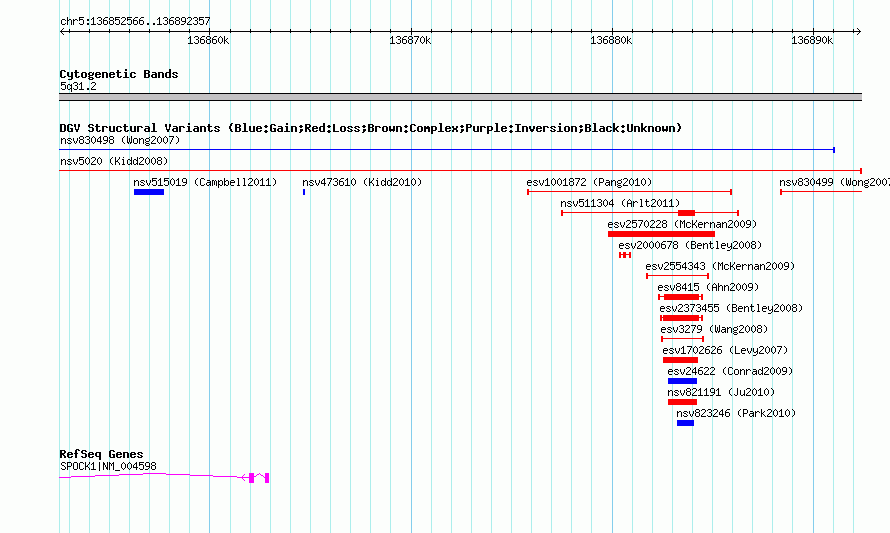Click the DGV Structural Variants track title
This screenshot has width=890, height=533.
371,128
